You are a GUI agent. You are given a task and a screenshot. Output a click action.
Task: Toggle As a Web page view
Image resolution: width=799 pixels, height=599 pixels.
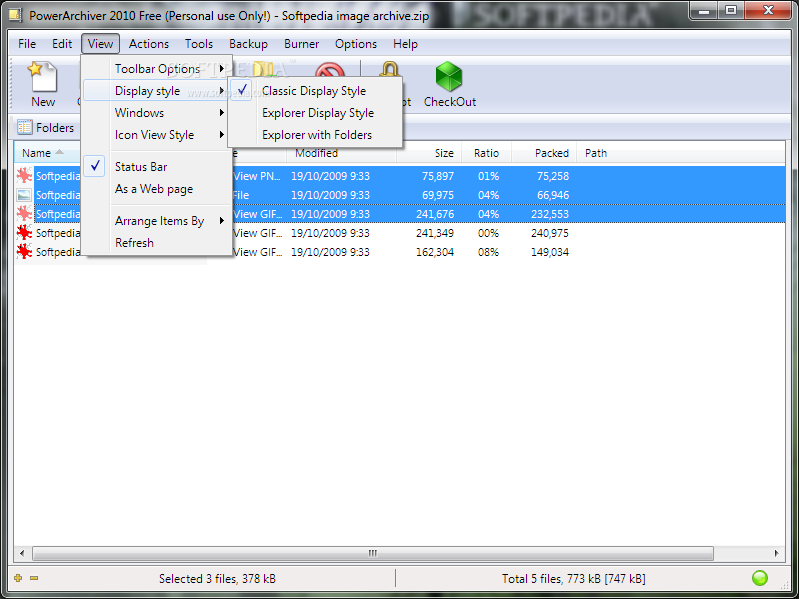156,188
